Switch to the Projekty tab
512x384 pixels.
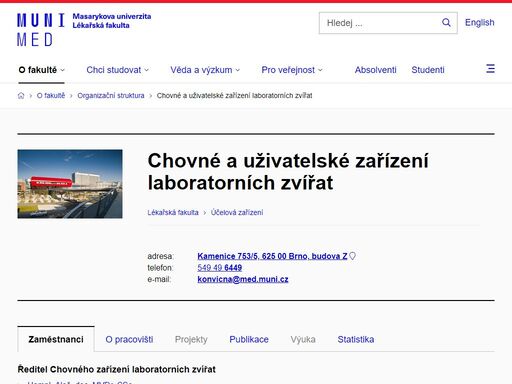(x=191, y=339)
